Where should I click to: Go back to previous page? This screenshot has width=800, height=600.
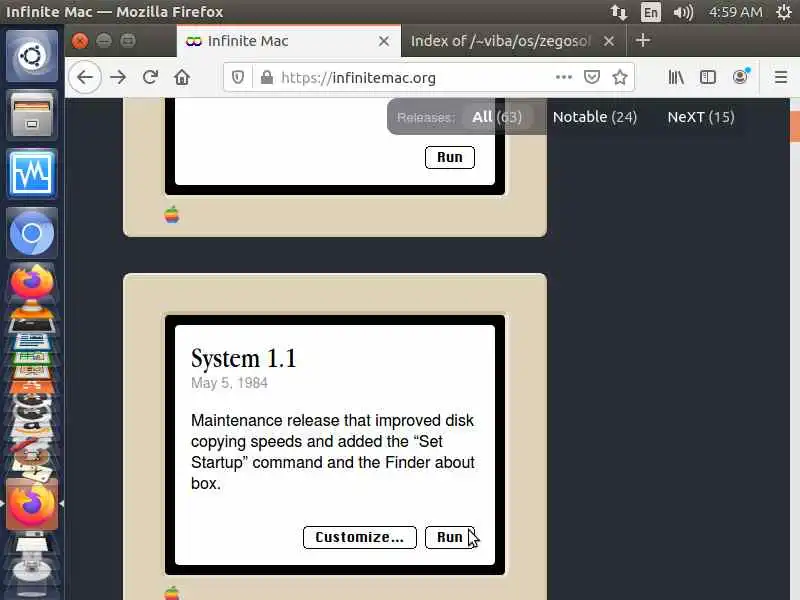[85, 78]
